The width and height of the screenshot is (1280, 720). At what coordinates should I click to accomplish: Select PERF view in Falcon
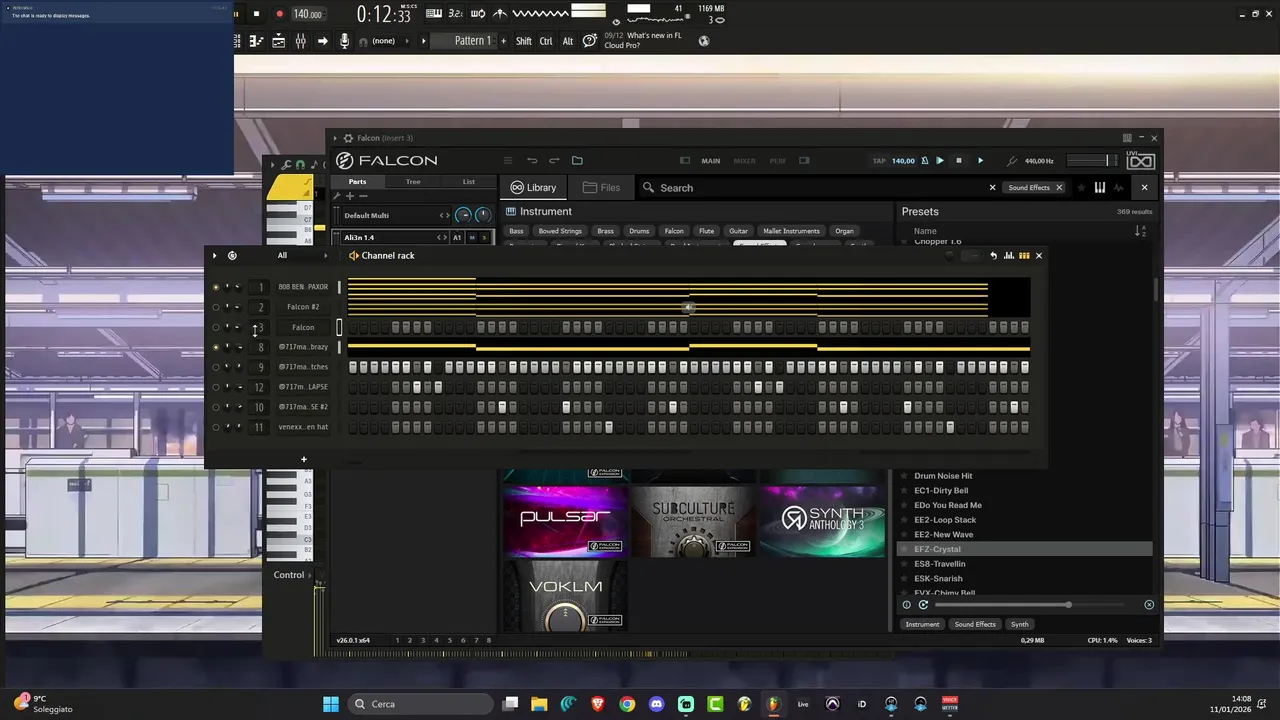coord(777,160)
